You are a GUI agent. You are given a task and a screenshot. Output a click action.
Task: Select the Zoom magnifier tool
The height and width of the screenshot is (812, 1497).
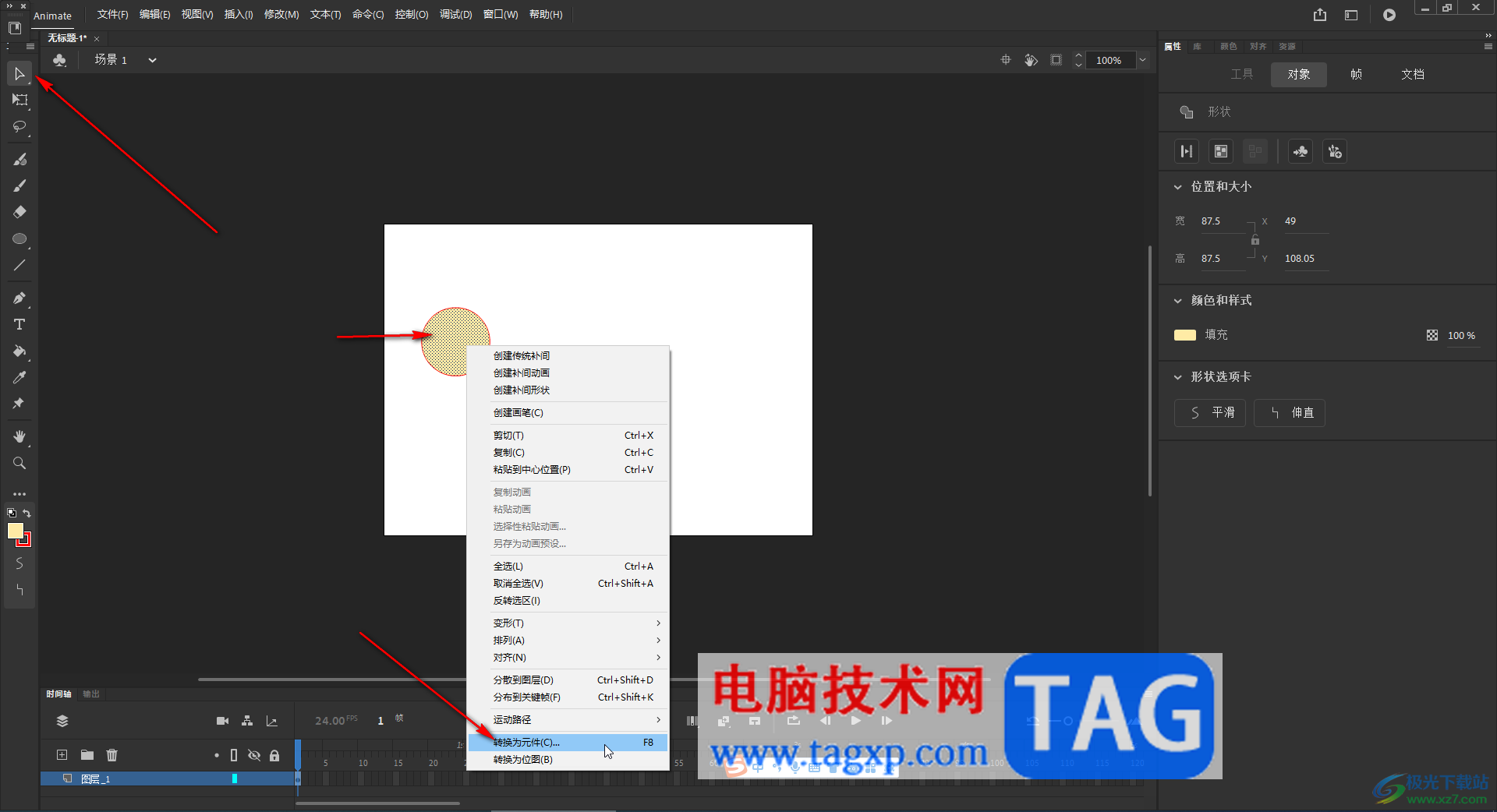click(x=19, y=463)
